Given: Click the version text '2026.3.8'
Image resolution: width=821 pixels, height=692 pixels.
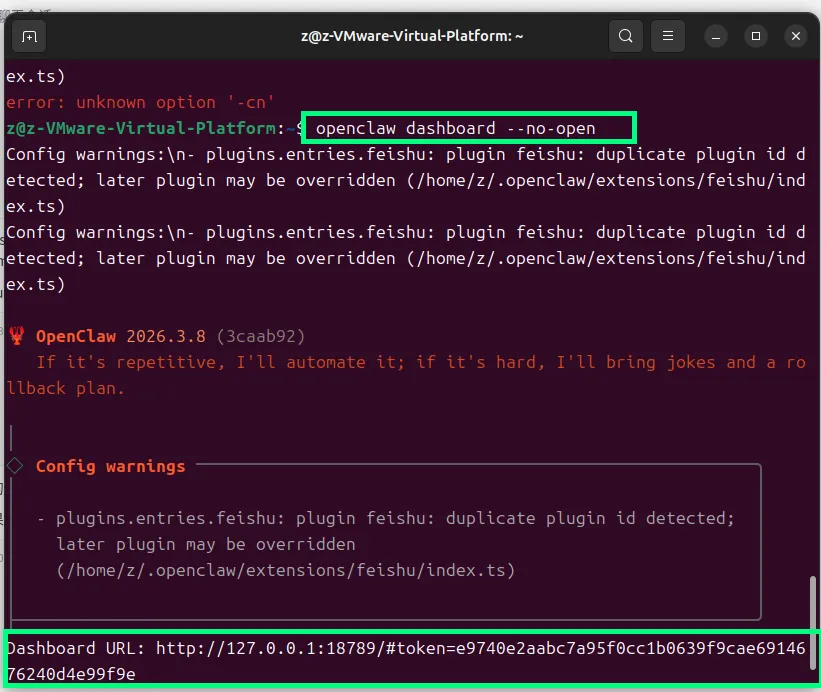Looking at the screenshot, I should tap(166, 336).
